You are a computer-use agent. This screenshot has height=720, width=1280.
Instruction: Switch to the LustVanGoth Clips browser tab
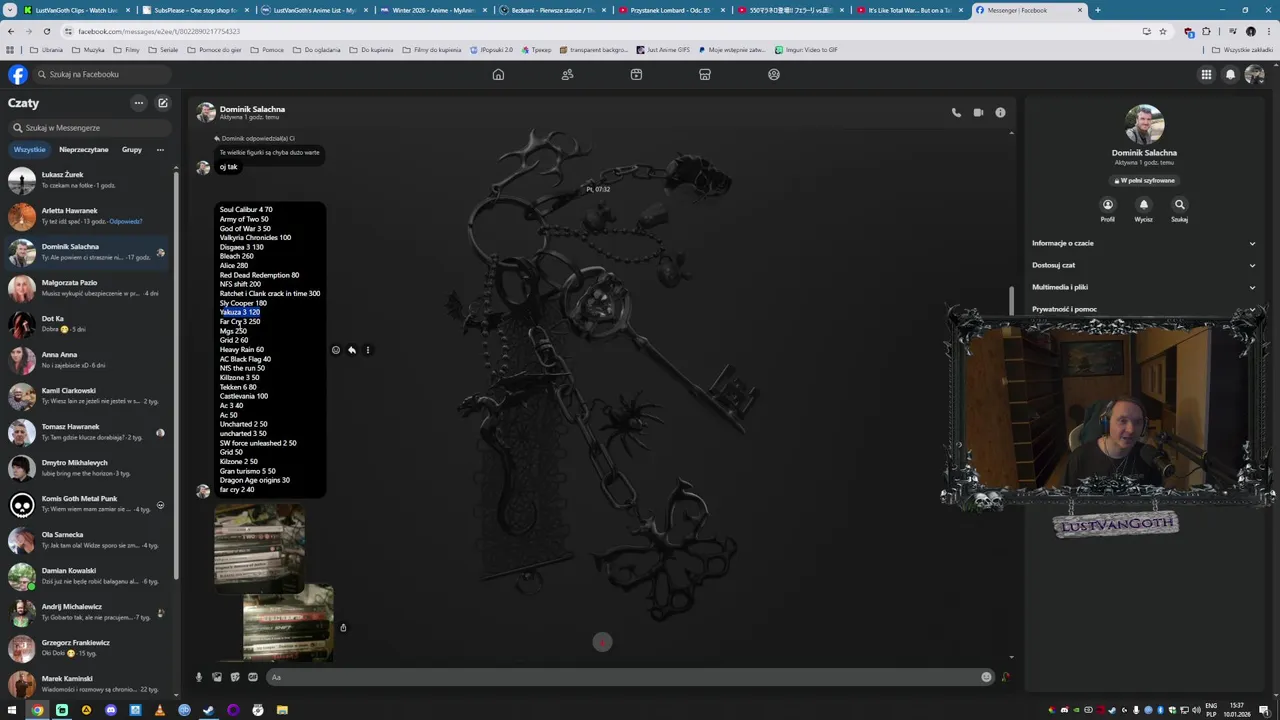76,10
